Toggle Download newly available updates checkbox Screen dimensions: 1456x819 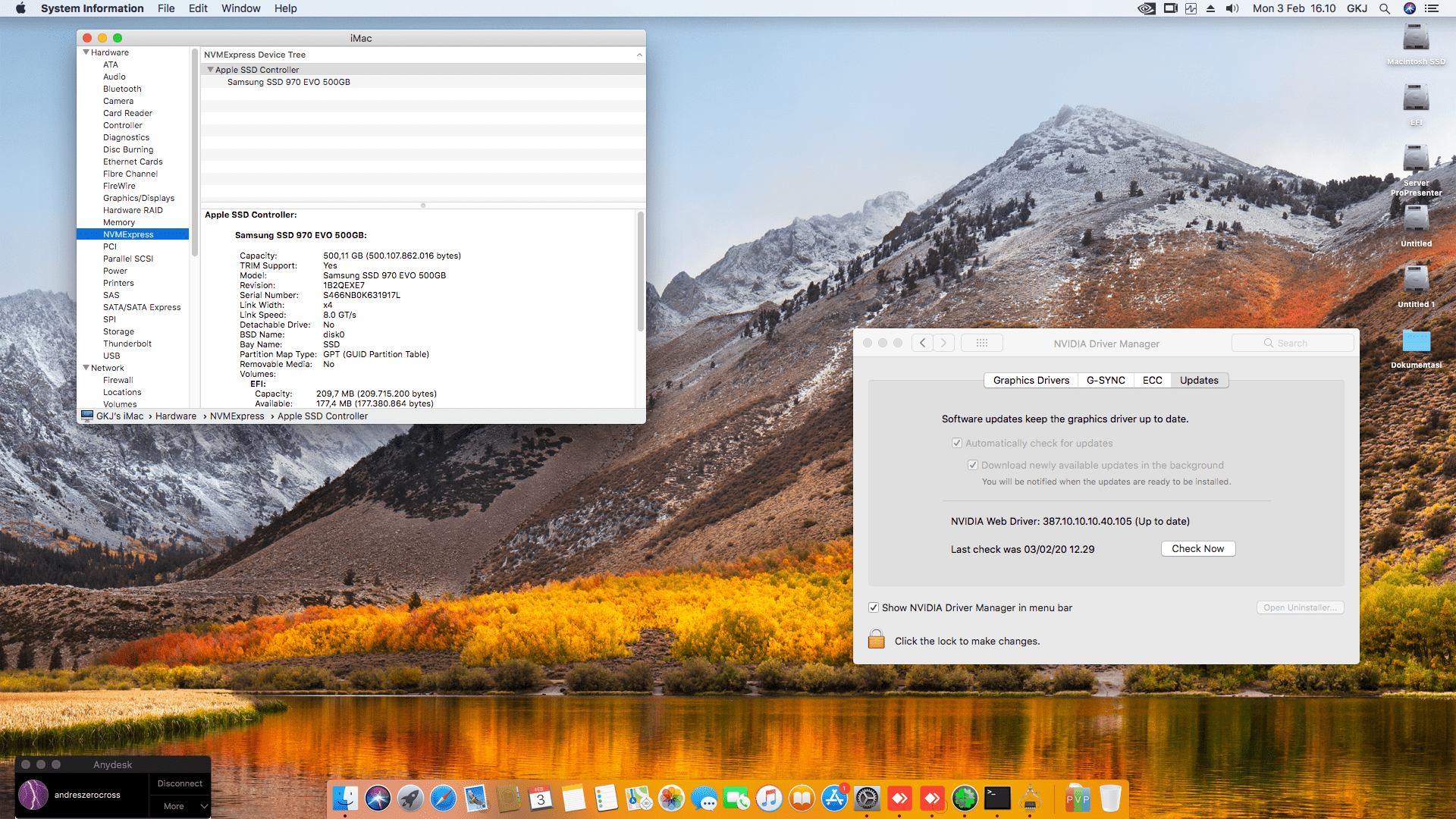click(x=972, y=465)
